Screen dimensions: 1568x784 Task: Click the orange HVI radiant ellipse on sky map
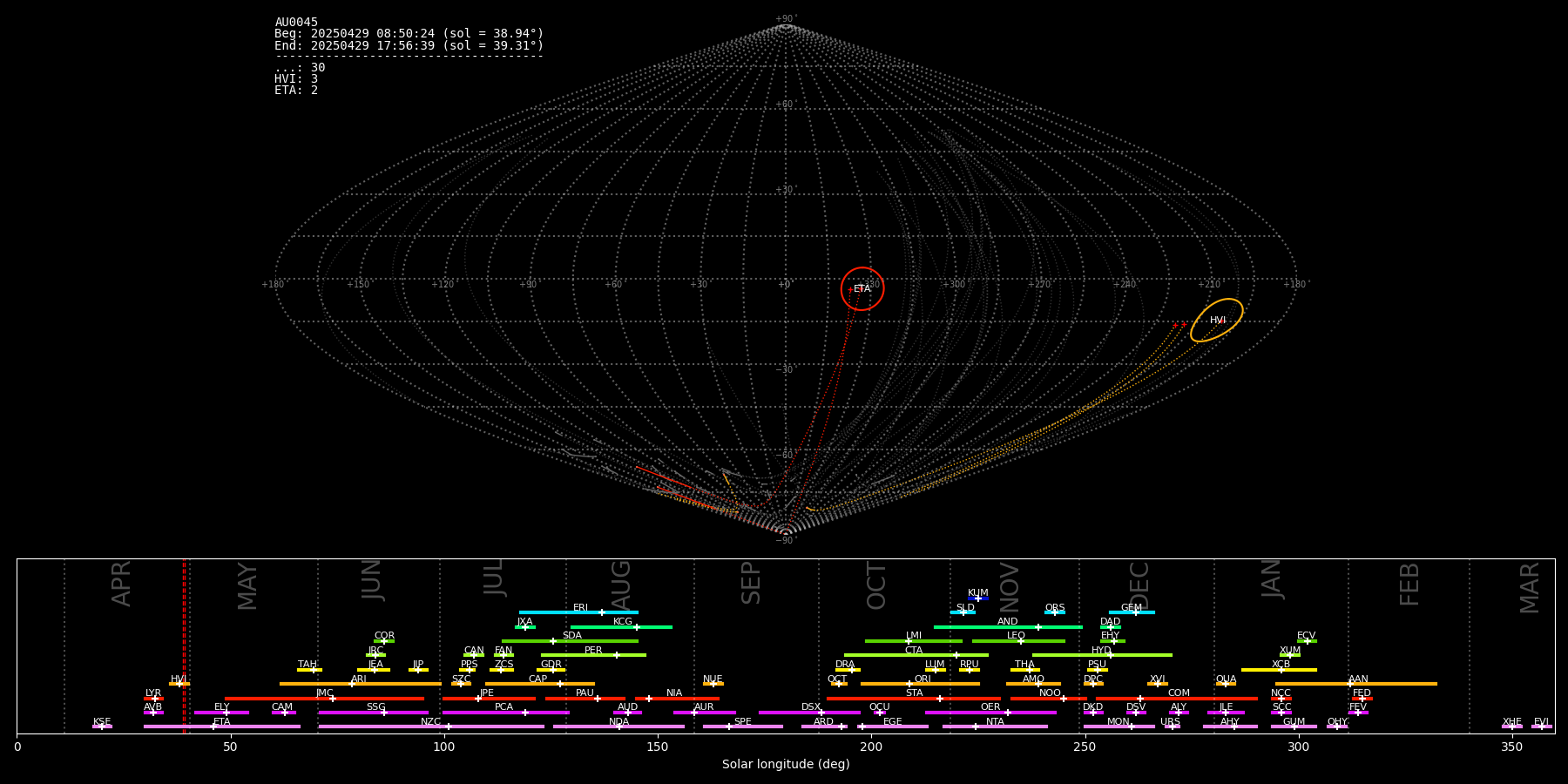1217,320
